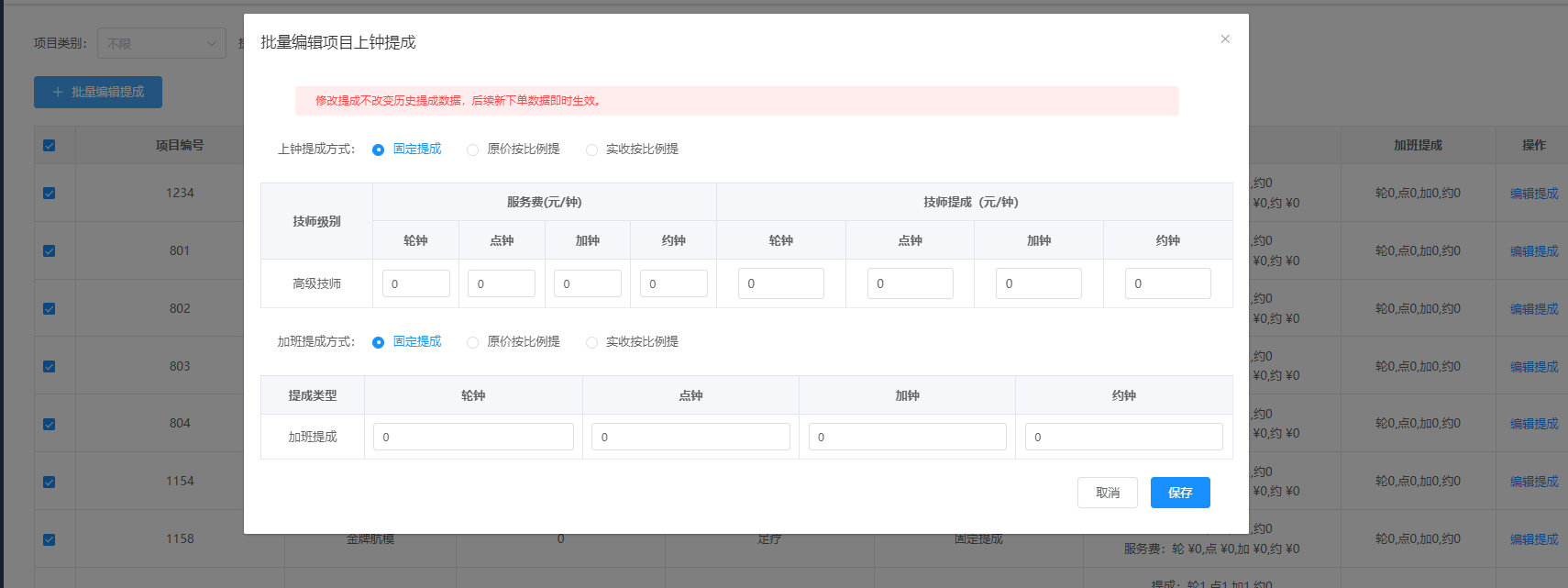This screenshot has height=588, width=1568.
Task: Click the 项目编号 column header
Action: click(180, 145)
